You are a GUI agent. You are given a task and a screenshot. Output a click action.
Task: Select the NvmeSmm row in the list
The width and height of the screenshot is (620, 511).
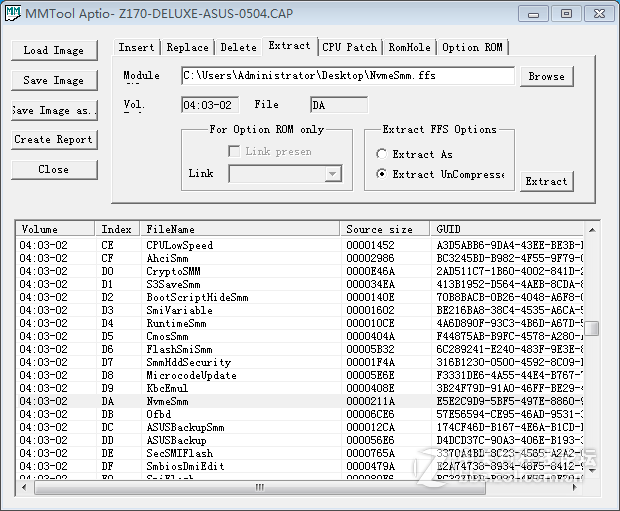pos(167,401)
